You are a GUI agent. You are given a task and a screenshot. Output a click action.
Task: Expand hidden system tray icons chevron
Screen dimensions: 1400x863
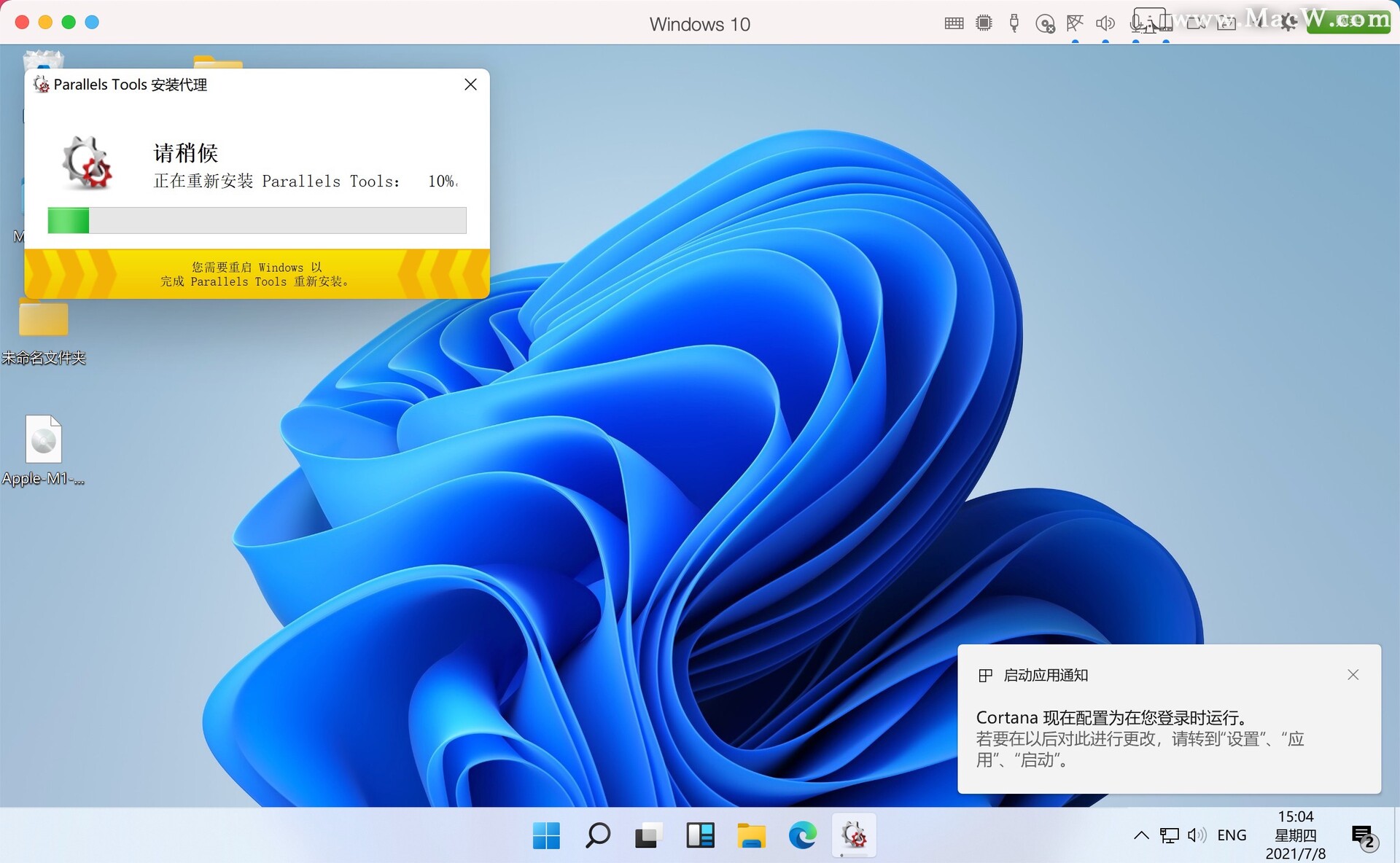pyautogui.click(x=1141, y=835)
